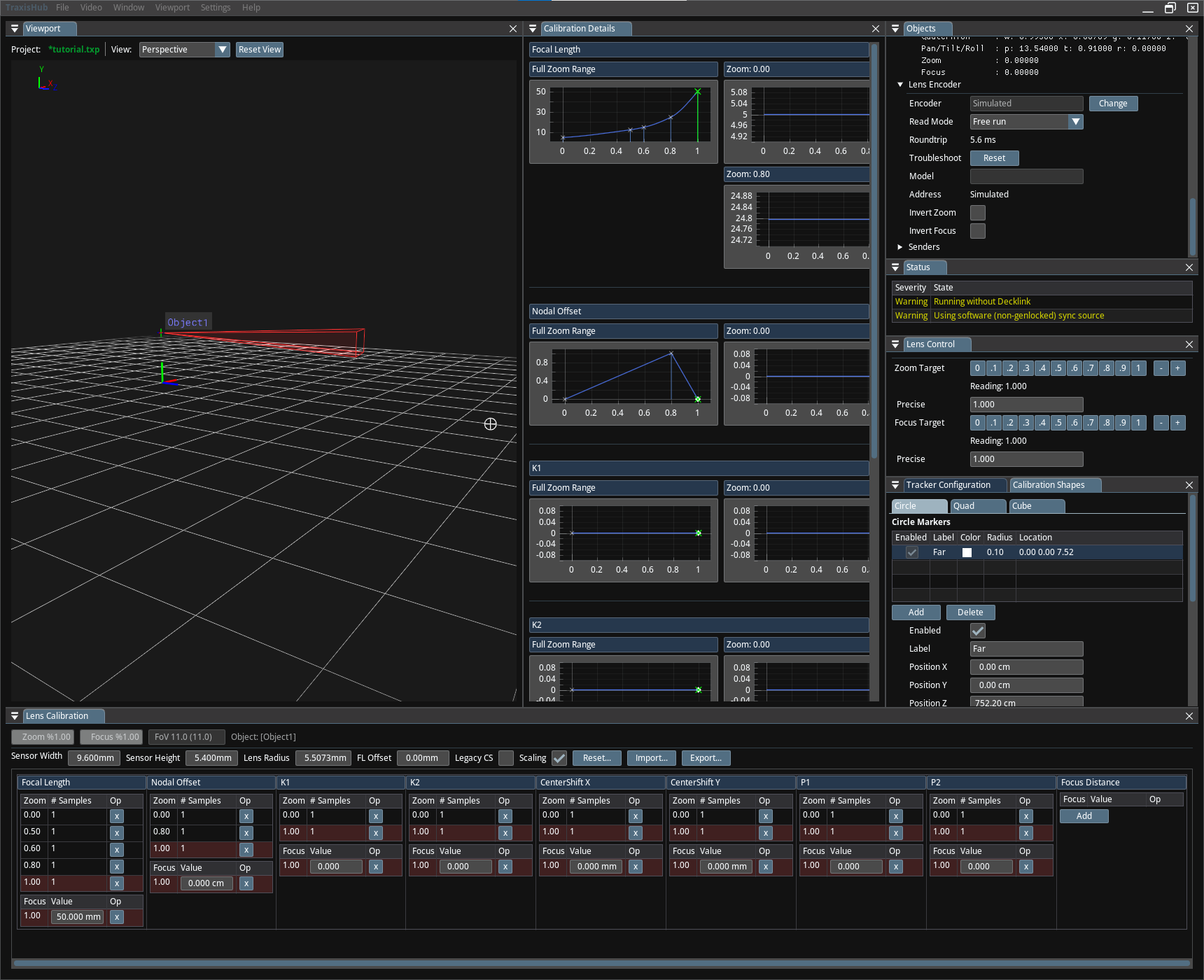Delete the Focal Length zoom 0.50 sample

[x=117, y=833]
